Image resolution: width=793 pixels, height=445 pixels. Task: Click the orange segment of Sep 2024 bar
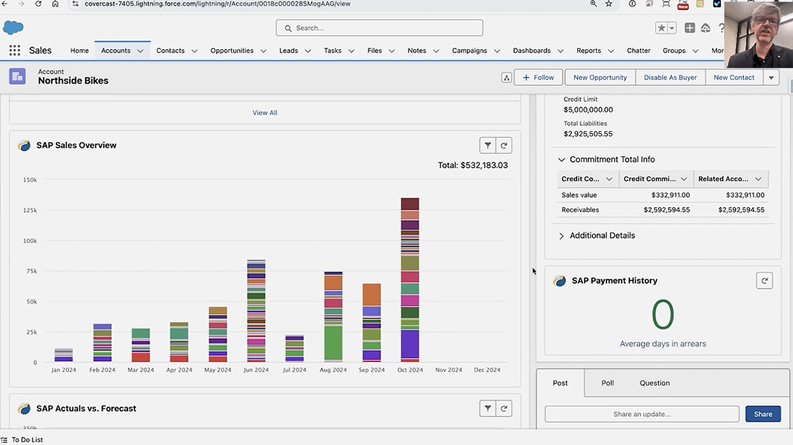(372, 295)
